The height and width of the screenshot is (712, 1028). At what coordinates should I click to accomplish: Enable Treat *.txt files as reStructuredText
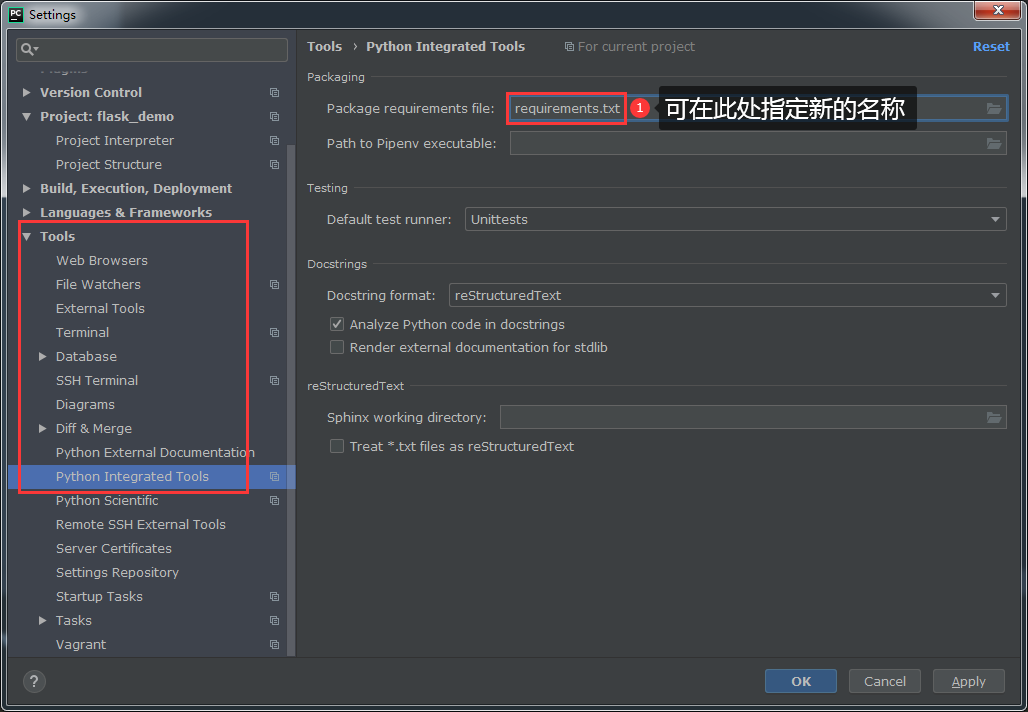click(x=337, y=446)
